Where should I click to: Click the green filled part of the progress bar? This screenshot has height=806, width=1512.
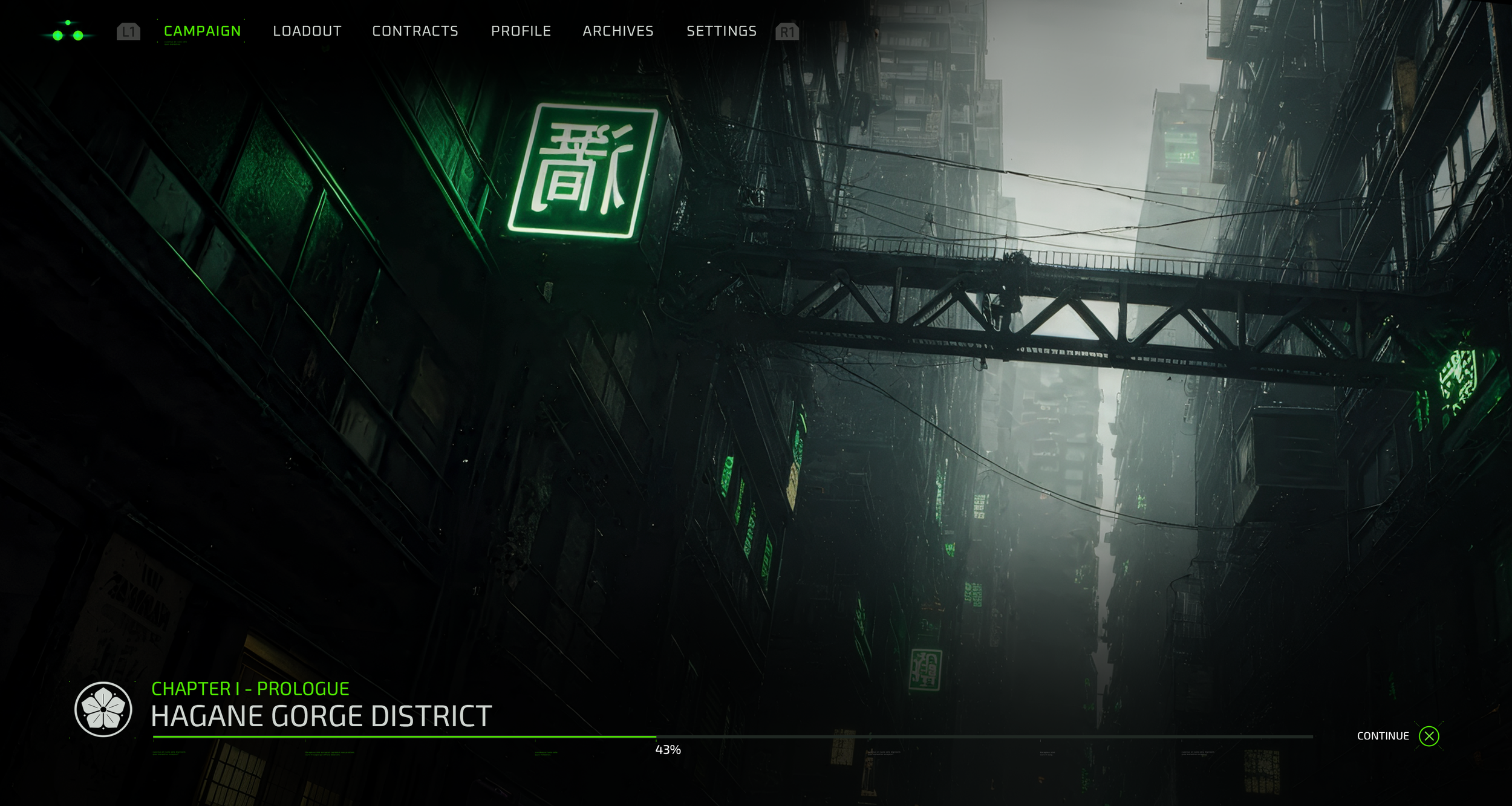[x=404, y=736]
